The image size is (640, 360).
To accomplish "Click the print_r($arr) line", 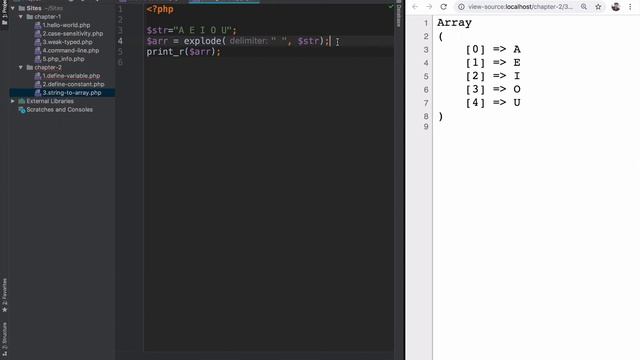I will [x=183, y=52].
